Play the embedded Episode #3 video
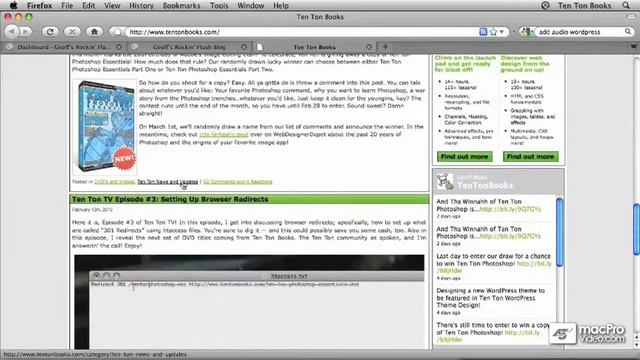 [249, 302]
